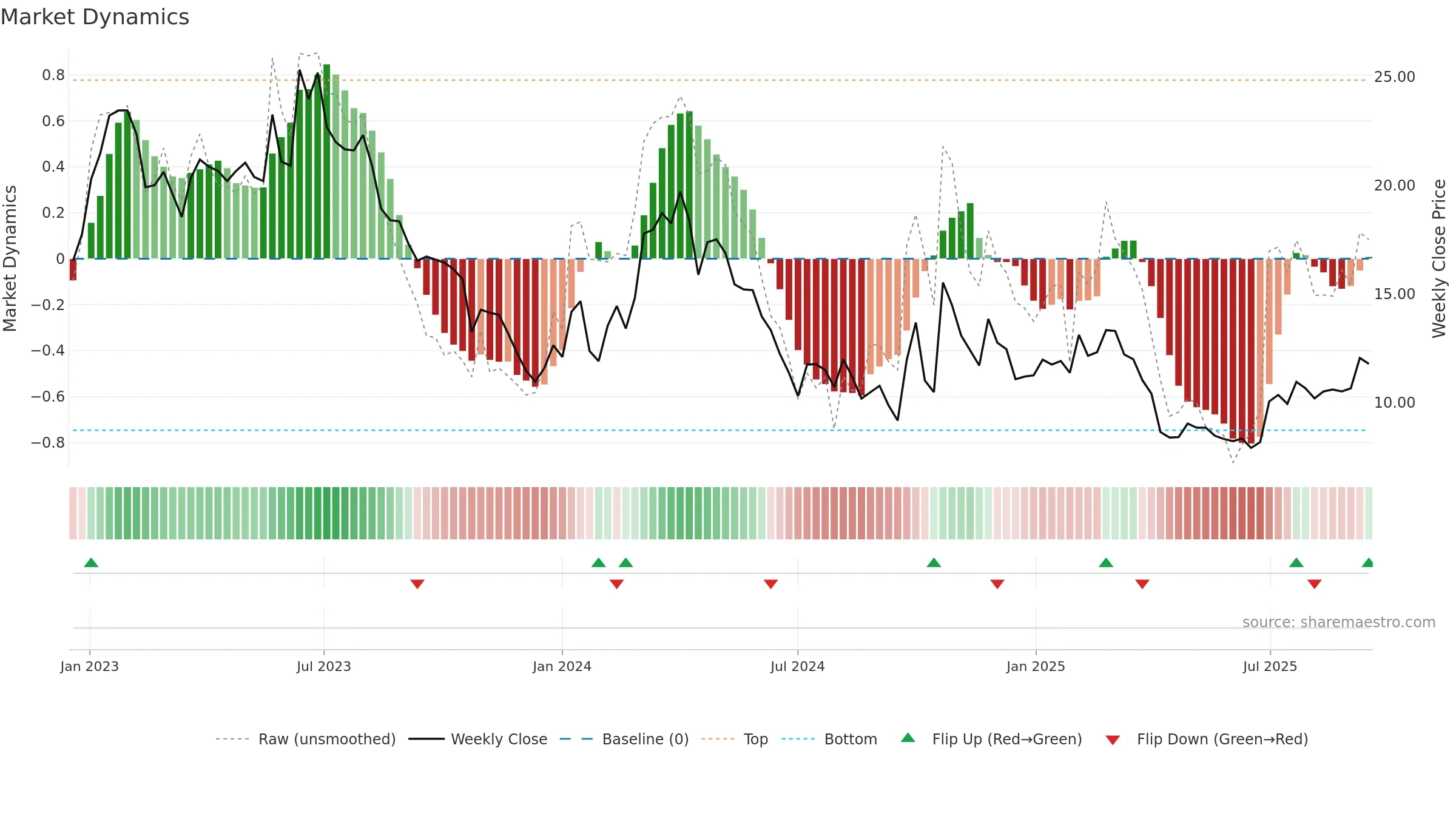The height and width of the screenshot is (819, 1456).
Task: Click the vertical Market Dynamics axis title
Action: point(10,258)
